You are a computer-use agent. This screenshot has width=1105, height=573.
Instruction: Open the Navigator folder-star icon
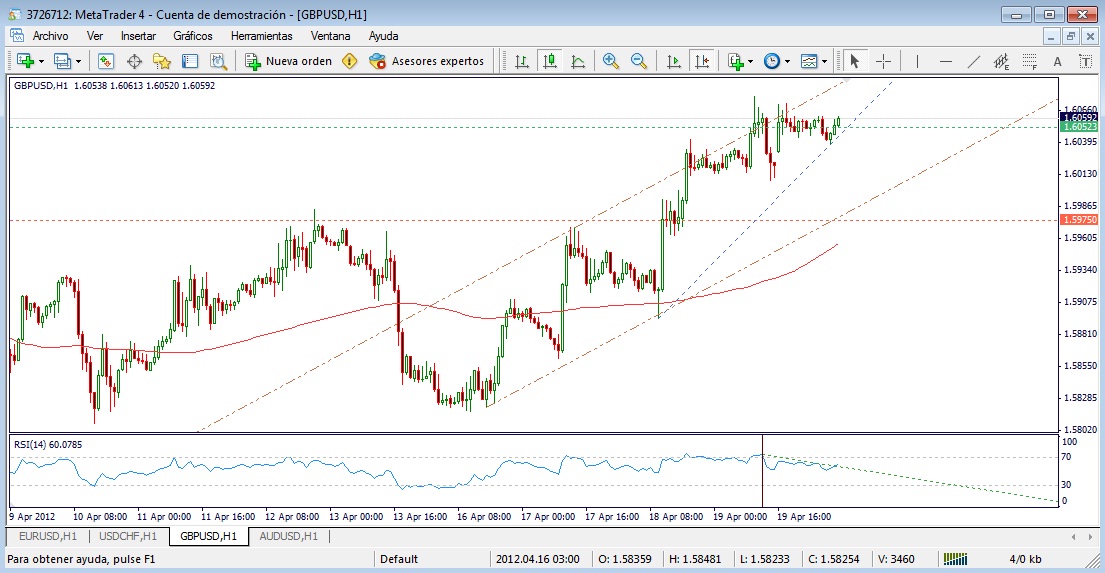pyautogui.click(x=162, y=61)
